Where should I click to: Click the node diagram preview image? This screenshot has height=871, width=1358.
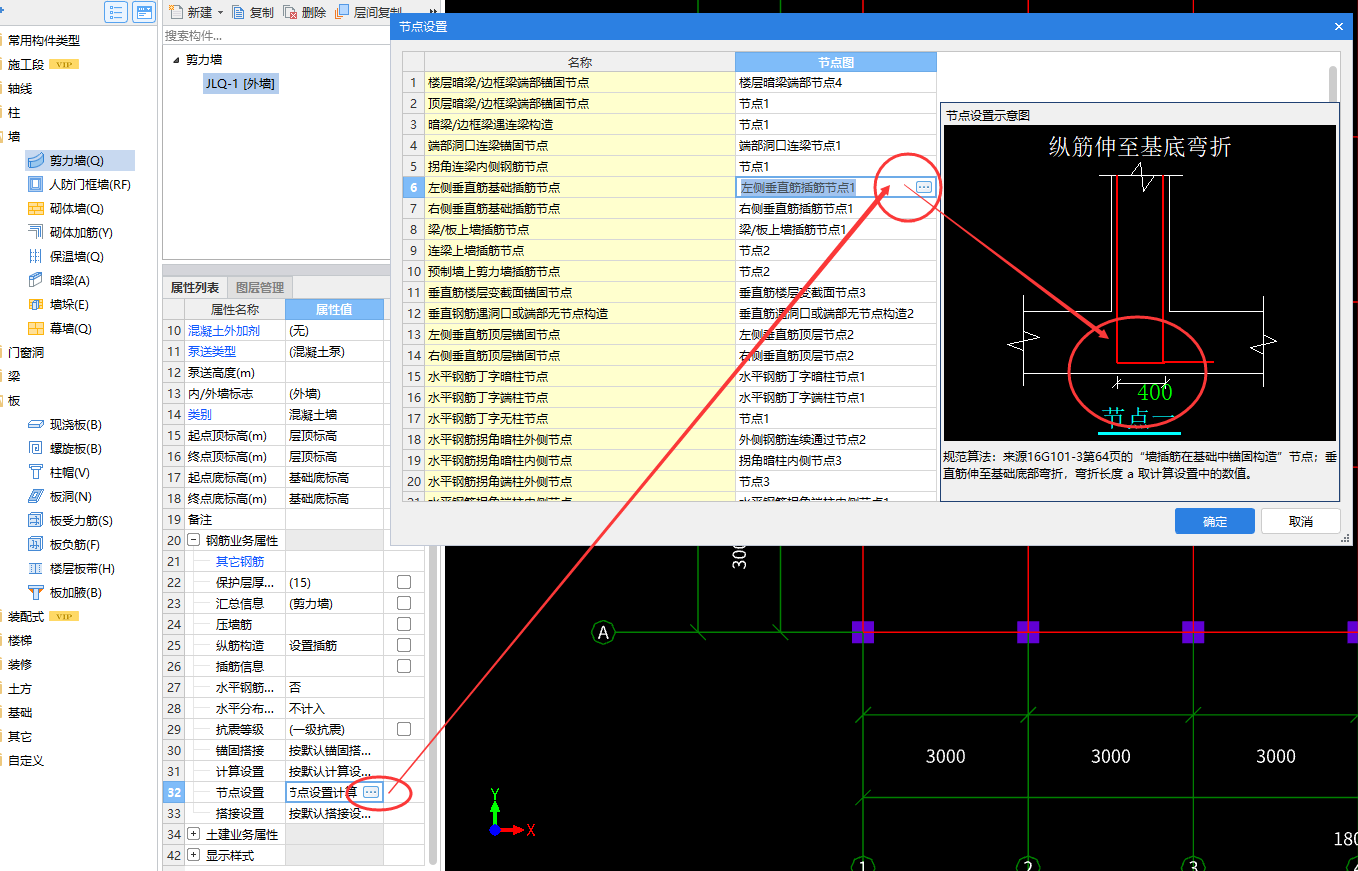(x=1139, y=283)
